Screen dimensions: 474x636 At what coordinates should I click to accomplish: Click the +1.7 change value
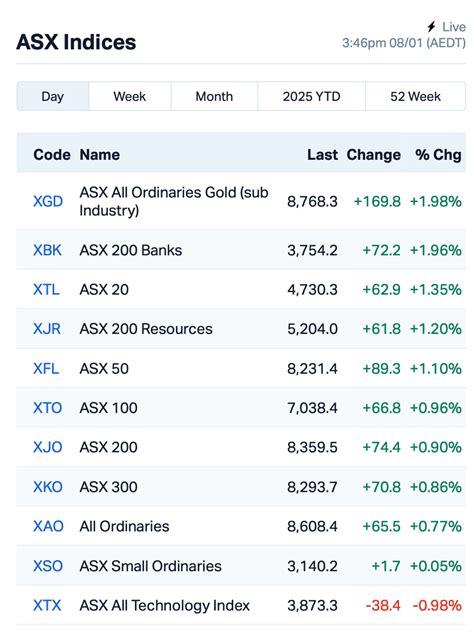[x=386, y=566]
